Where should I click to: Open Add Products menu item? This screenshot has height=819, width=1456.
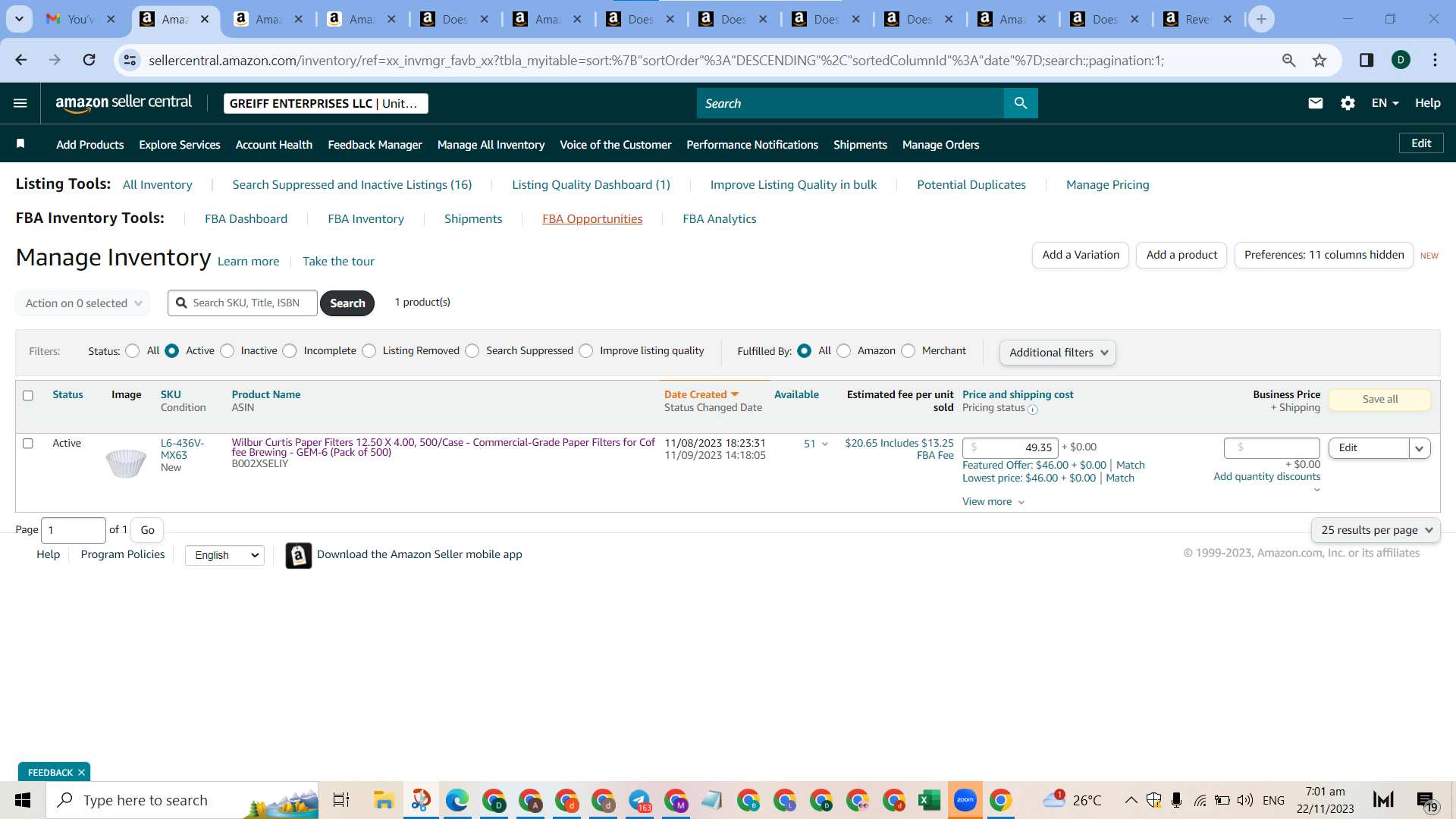(90, 145)
